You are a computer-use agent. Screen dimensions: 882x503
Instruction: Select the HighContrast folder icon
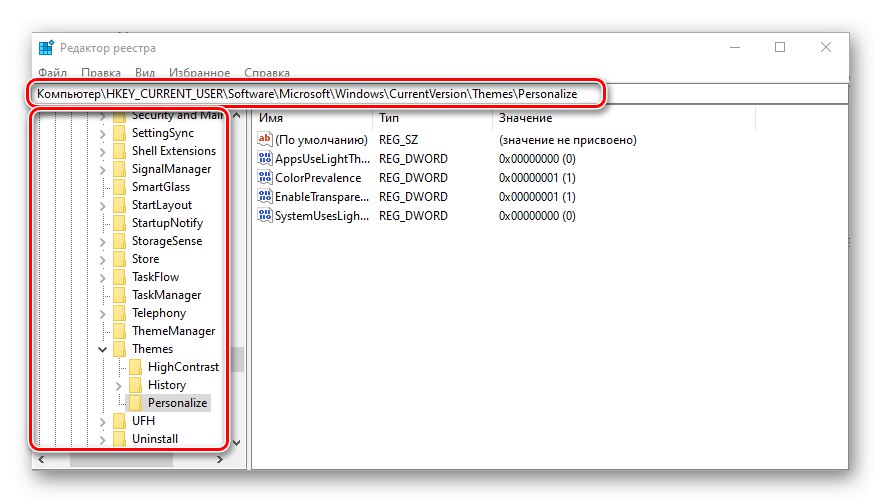tap(135, 367)
